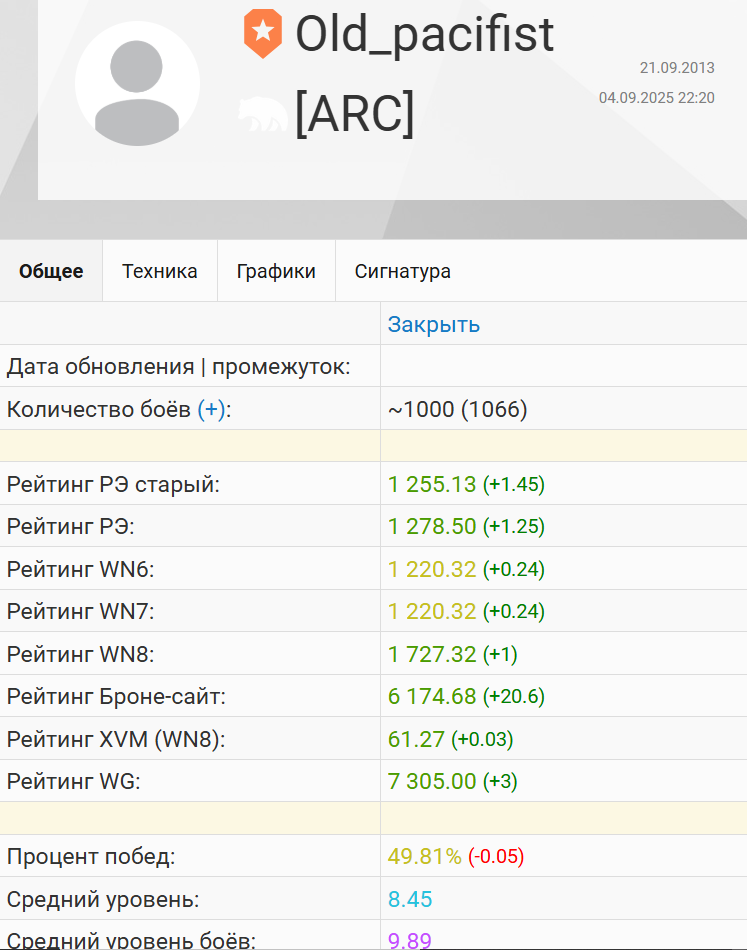Click the Рейтинг WN8: row label

point(81,654)
